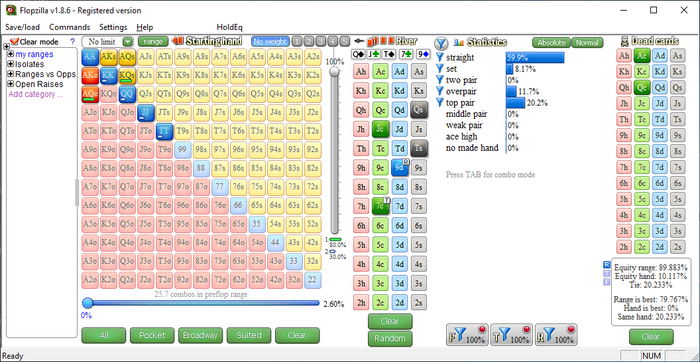Open the flop filter F 100% button
The height and width of the screenshot is (362, 700).
coord(467,335)
